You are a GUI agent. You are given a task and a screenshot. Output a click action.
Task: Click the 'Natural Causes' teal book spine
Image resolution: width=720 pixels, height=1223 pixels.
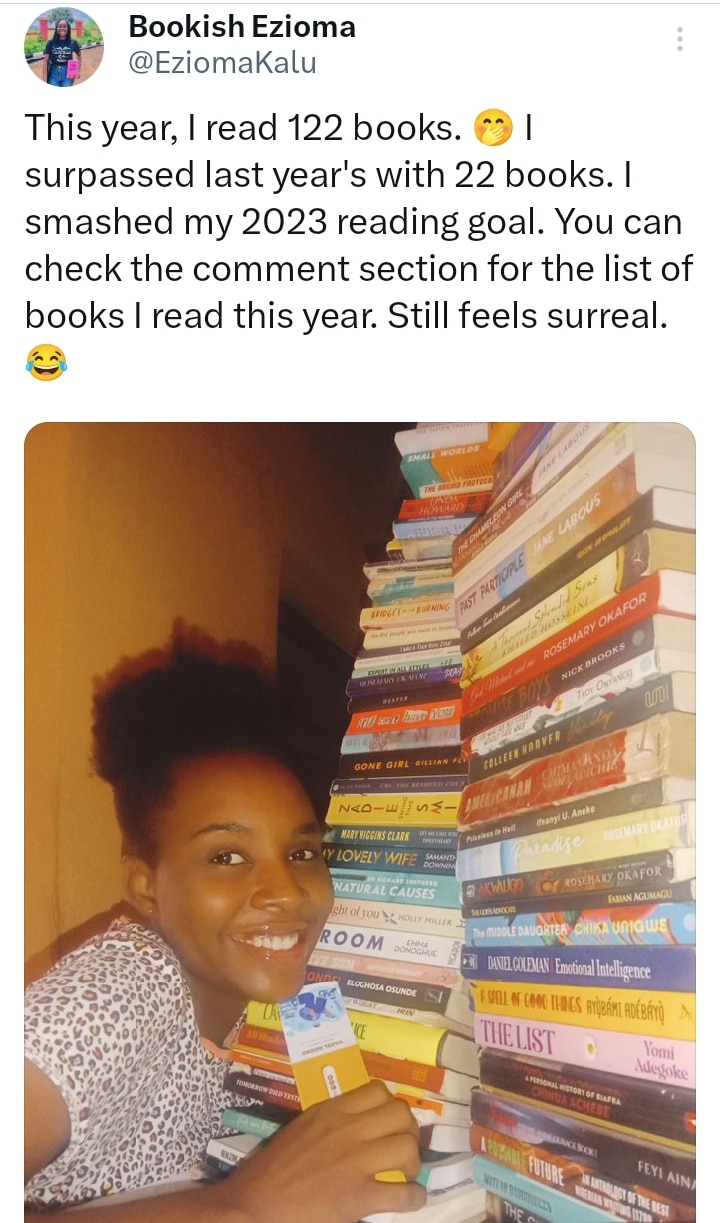396,885
